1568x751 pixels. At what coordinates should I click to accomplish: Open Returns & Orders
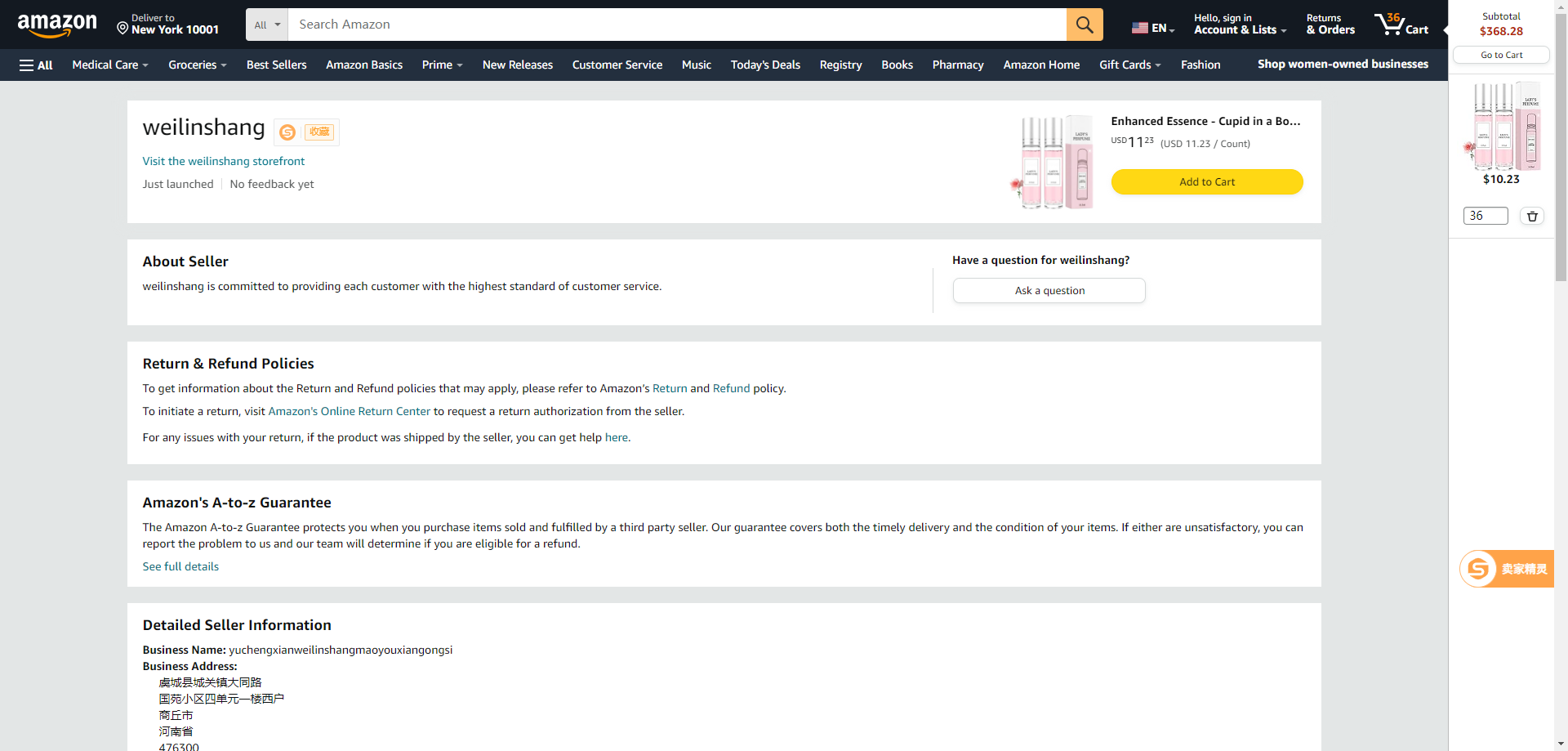pos(1330,25)
